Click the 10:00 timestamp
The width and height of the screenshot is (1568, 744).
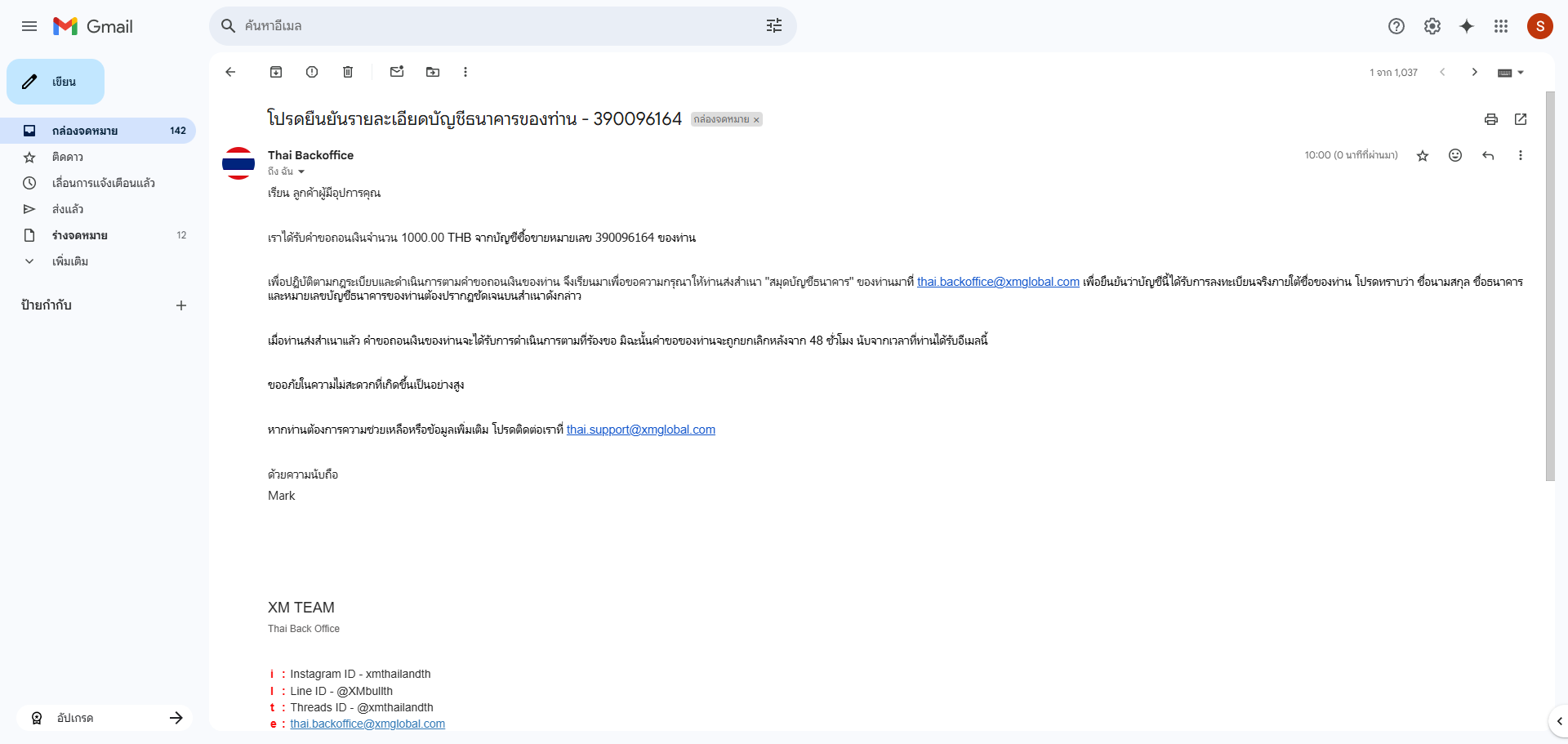tap(1351, 155)
